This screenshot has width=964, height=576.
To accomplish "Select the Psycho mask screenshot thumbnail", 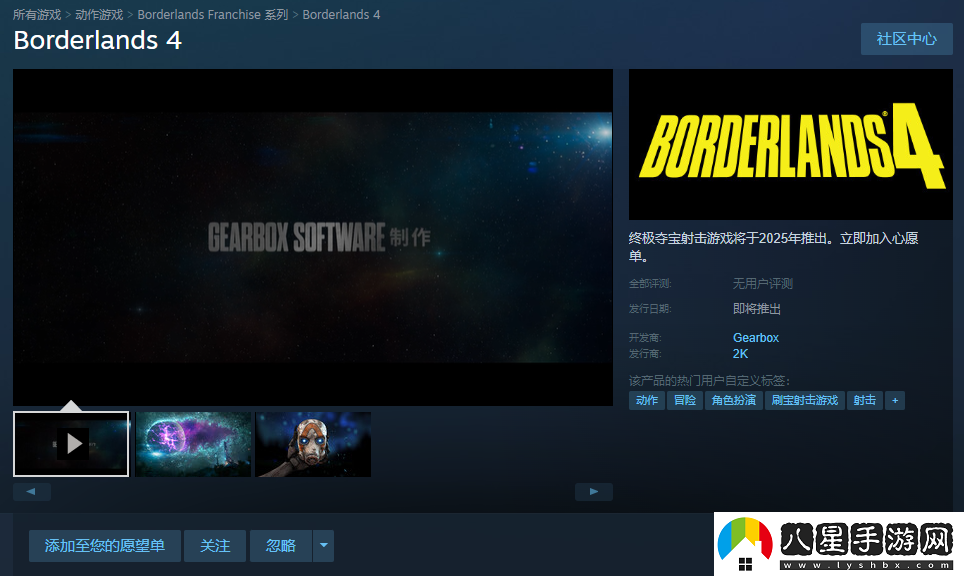I will point(313,444).
